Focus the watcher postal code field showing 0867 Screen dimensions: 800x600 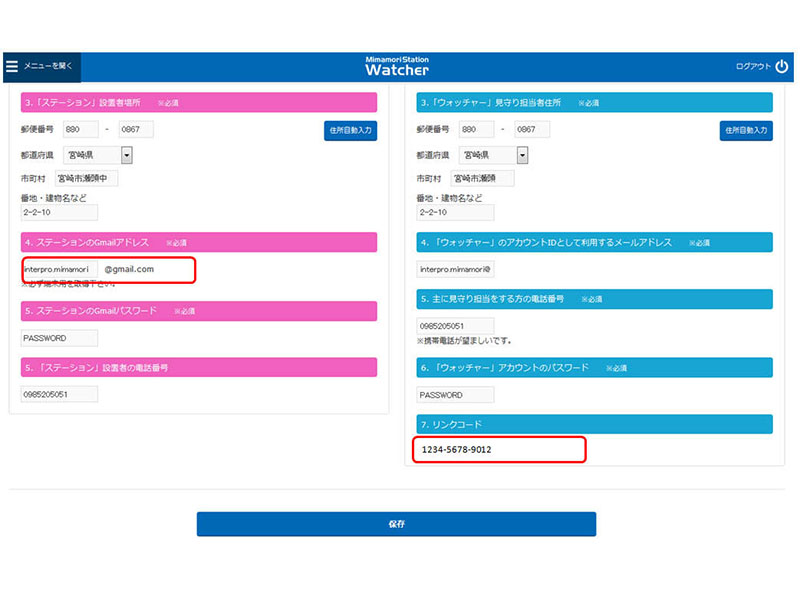click(532, 130)
